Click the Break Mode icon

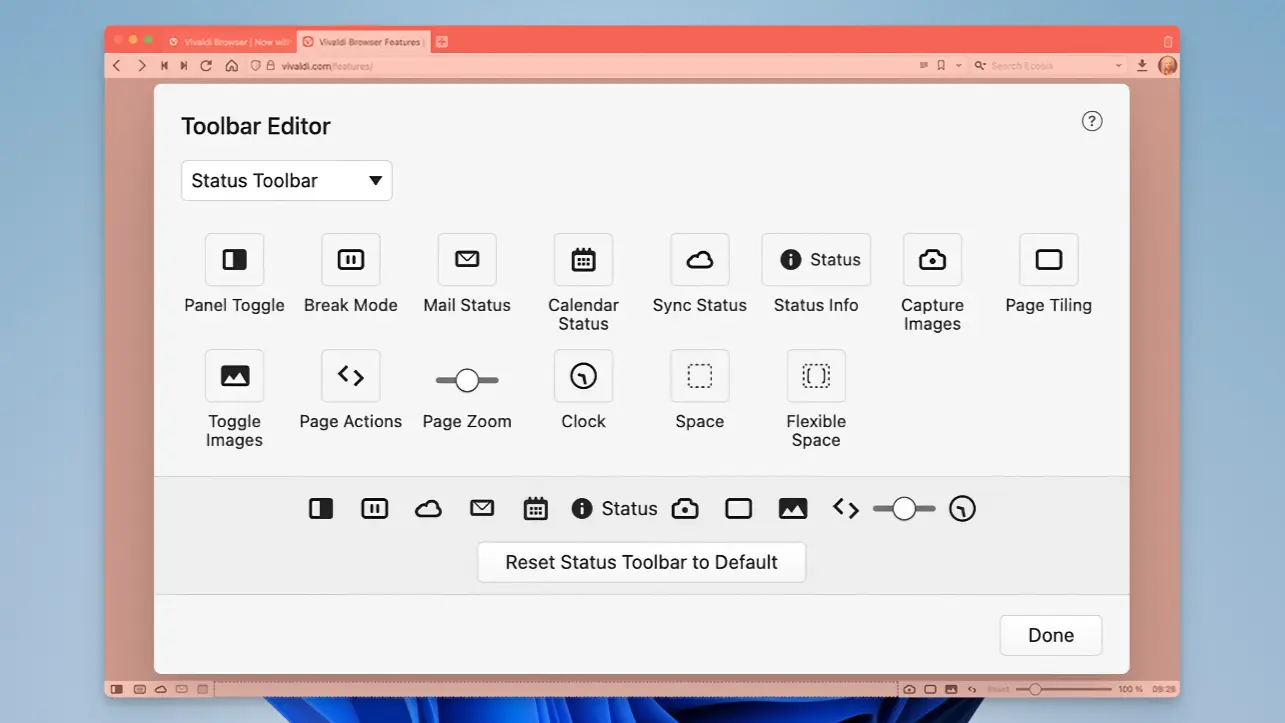(x=350, y=259)
